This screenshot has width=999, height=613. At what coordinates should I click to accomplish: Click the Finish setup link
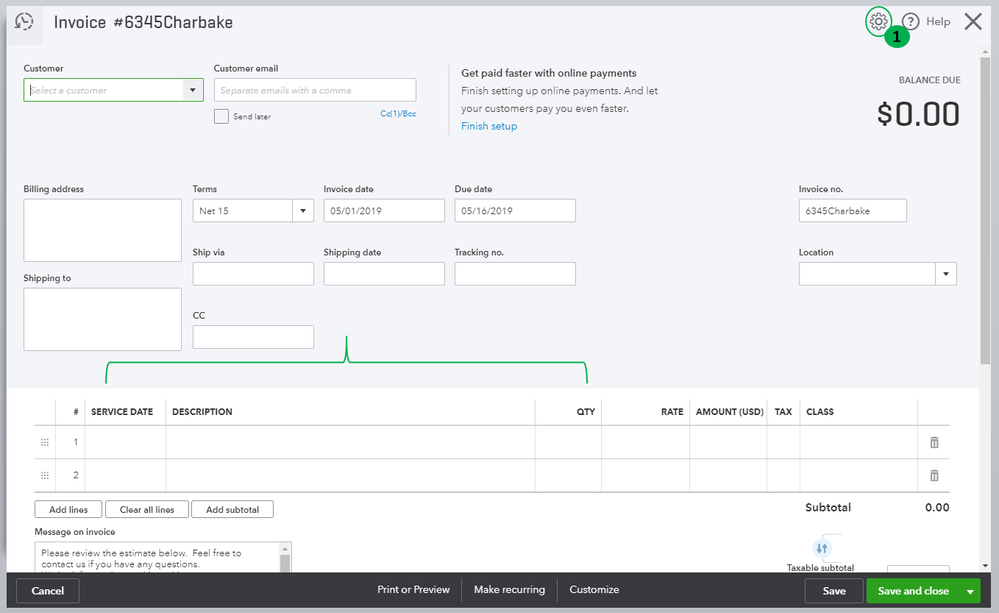489,126
